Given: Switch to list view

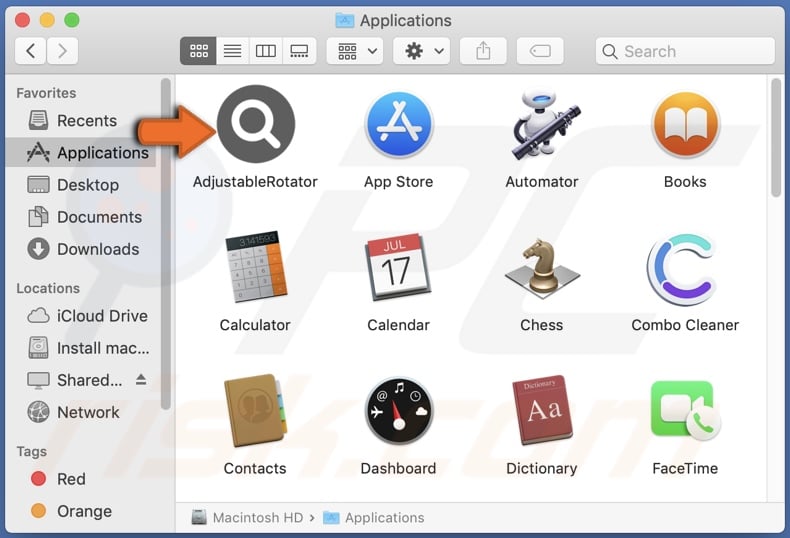Looking at the screenshot, I should (232, 51).
